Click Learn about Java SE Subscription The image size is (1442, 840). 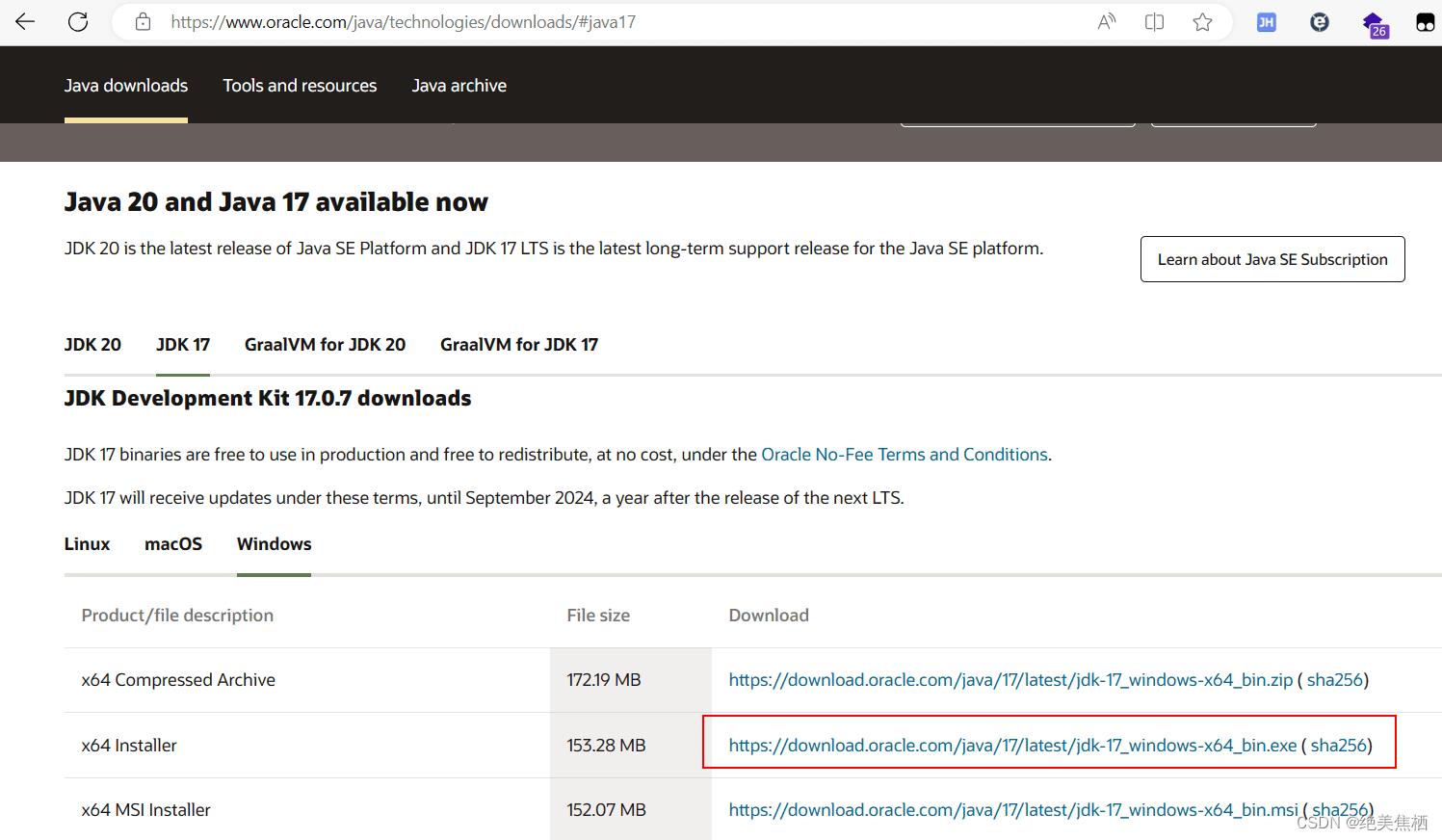pos(1272,259)
